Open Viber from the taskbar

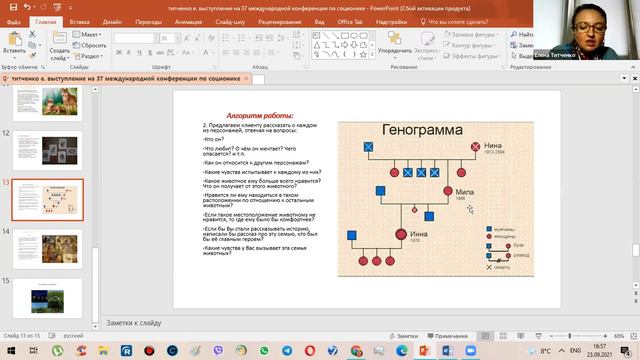218,351
